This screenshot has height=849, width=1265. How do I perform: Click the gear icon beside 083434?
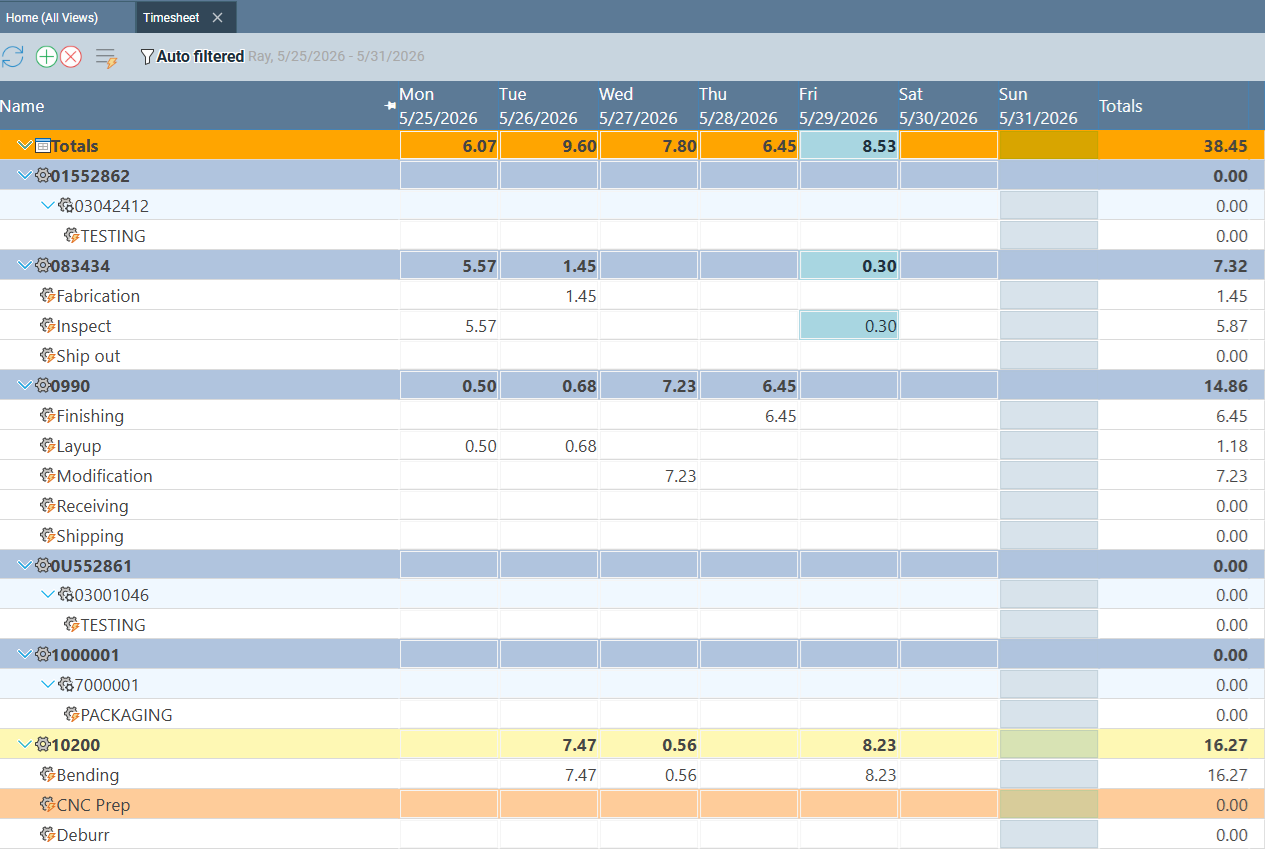click(42, 266)
